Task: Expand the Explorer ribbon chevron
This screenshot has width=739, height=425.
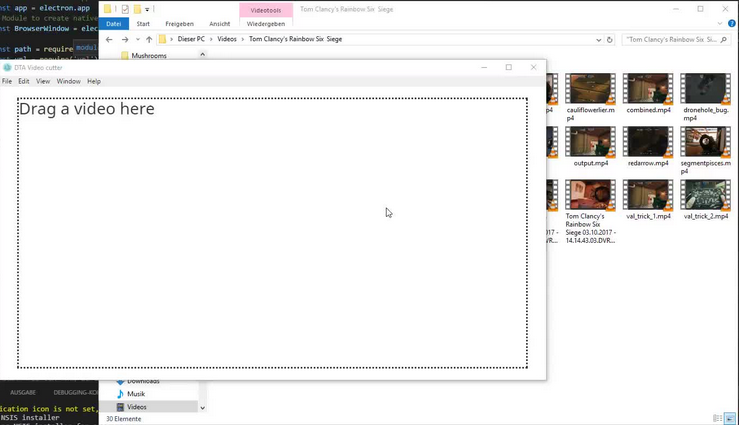Action: [x=720, y=24]
